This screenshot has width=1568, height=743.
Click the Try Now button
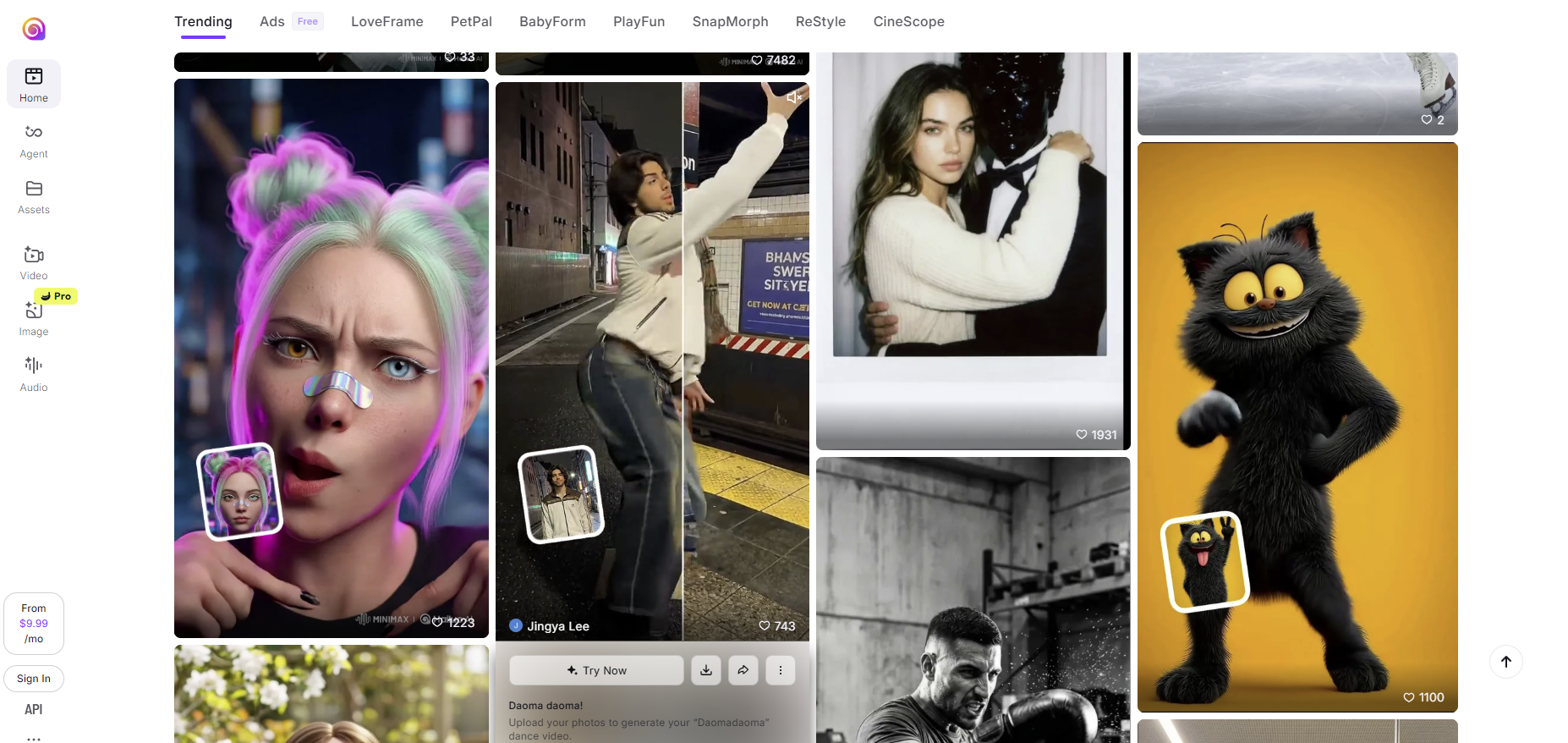[x=596, y=670]
